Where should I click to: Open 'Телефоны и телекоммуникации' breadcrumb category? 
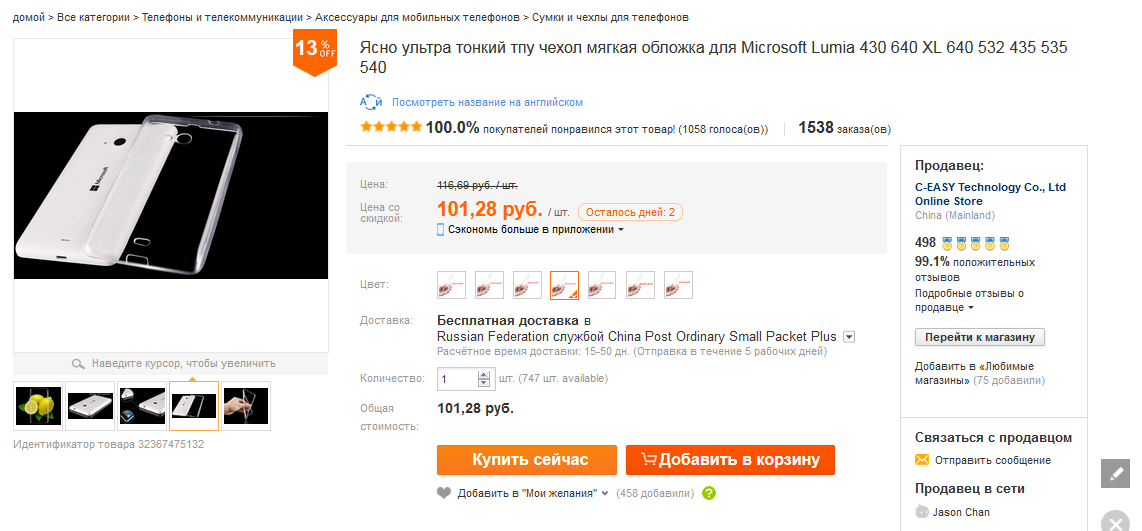pyautogui.click(x=224, y=18)
